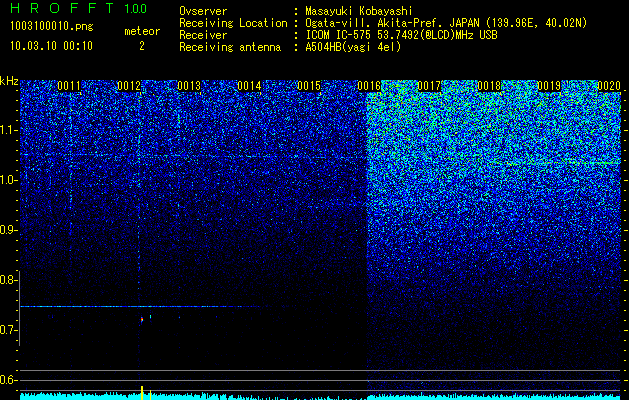Click time marker 0020
Image resolution: width=629 pixels, height=400 pixels.
[x=609, y=86]
